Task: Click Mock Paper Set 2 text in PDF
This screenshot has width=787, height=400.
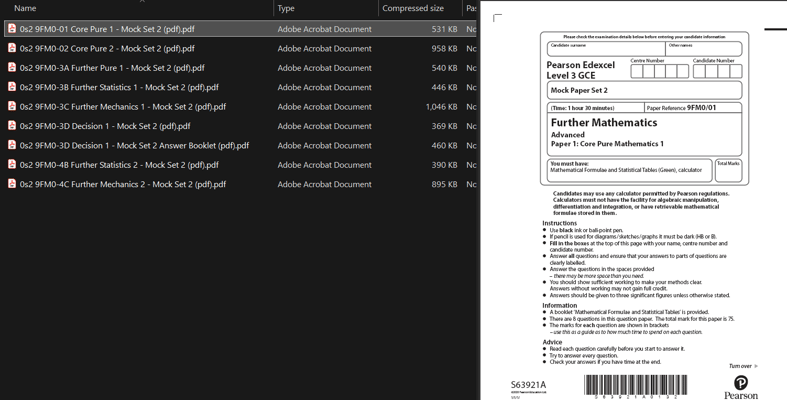Action: (579, 90)
